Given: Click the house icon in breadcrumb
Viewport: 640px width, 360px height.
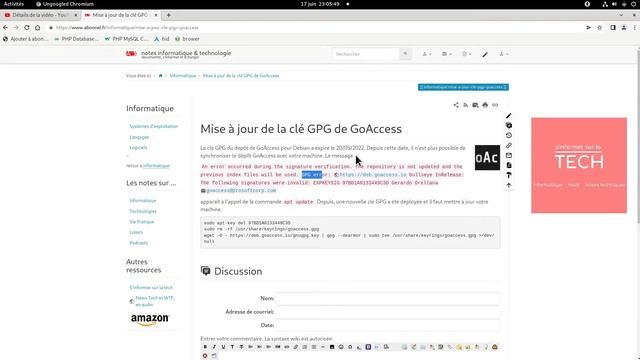Looking at the screenshot, I should coord(160,76).
